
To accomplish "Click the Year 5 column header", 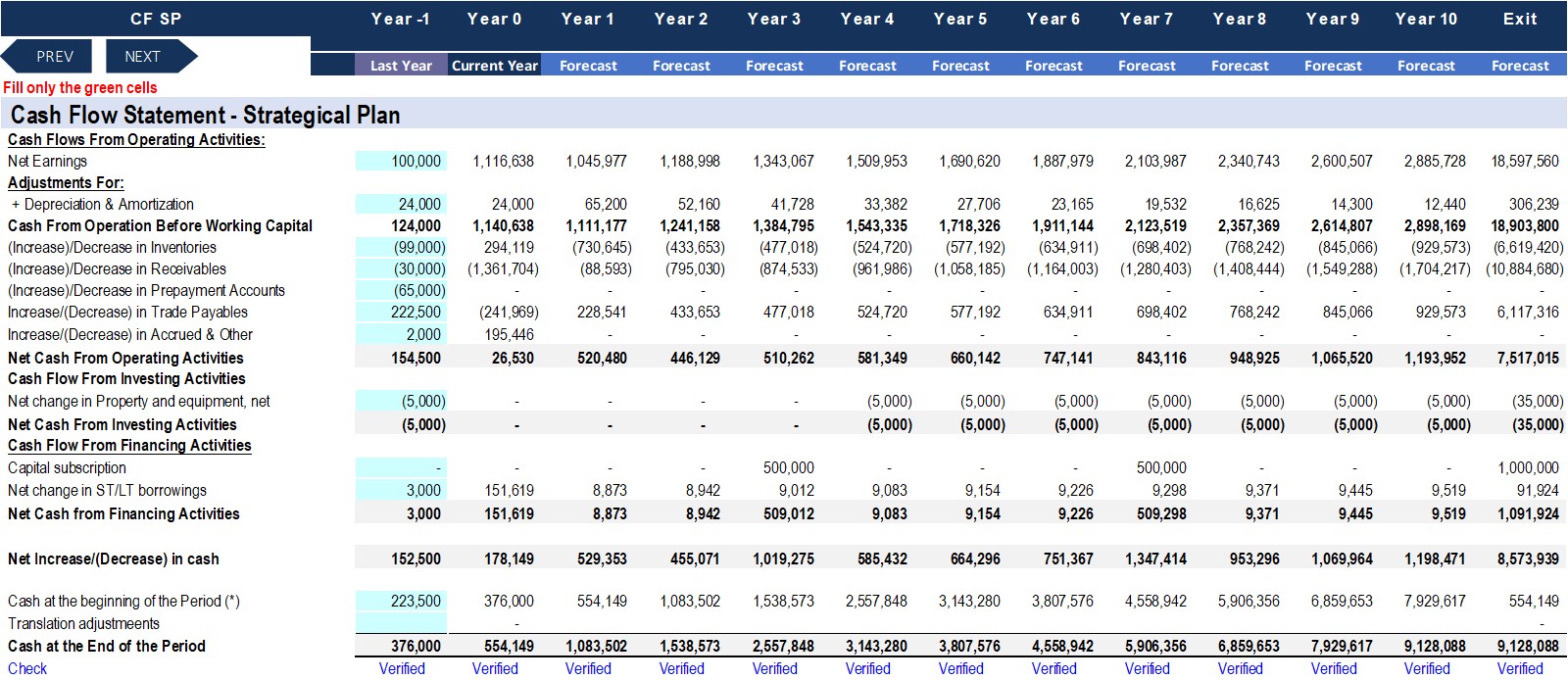I will (960, 19).
